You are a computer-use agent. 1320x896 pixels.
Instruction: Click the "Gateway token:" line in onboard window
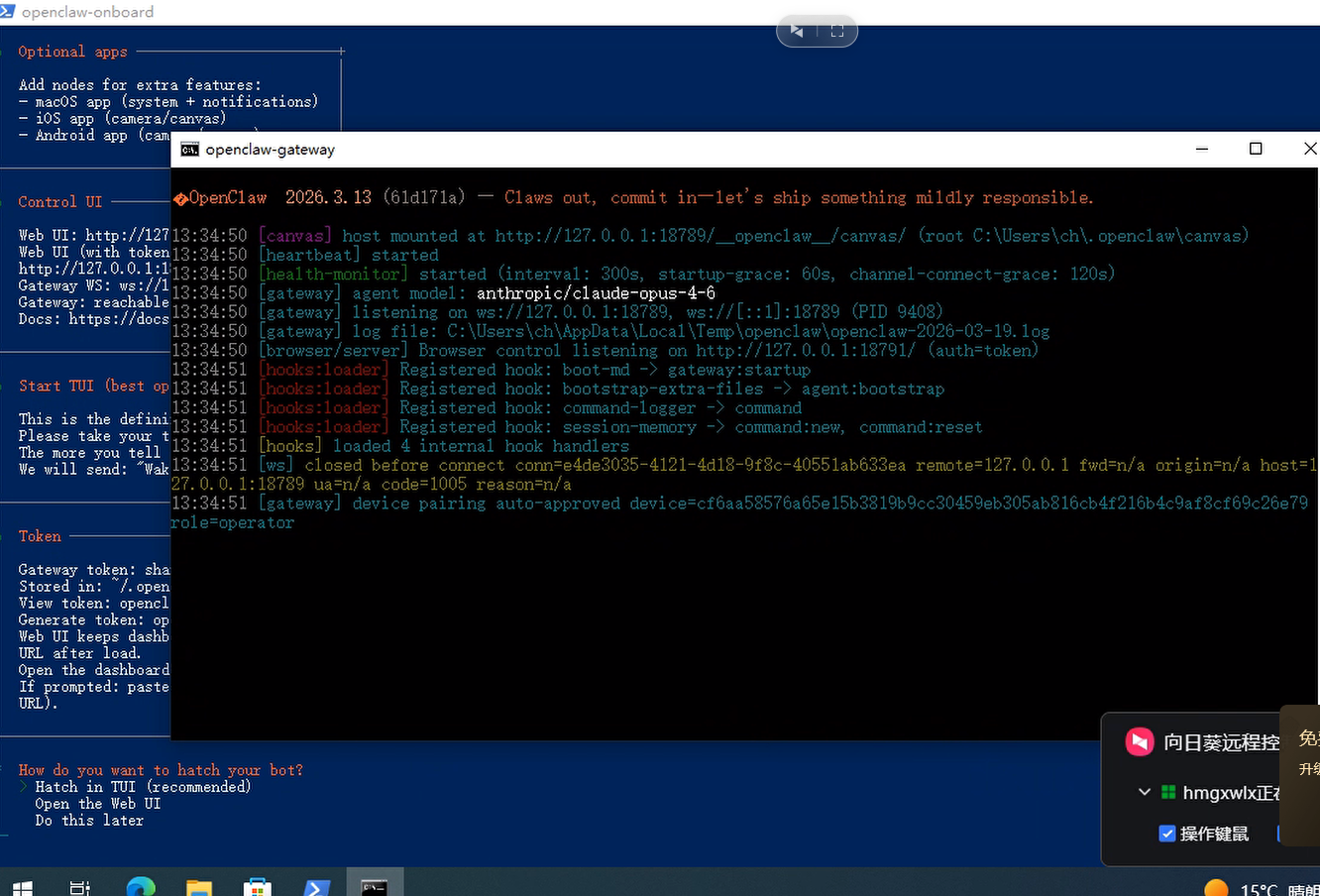(x=94, y=570)
